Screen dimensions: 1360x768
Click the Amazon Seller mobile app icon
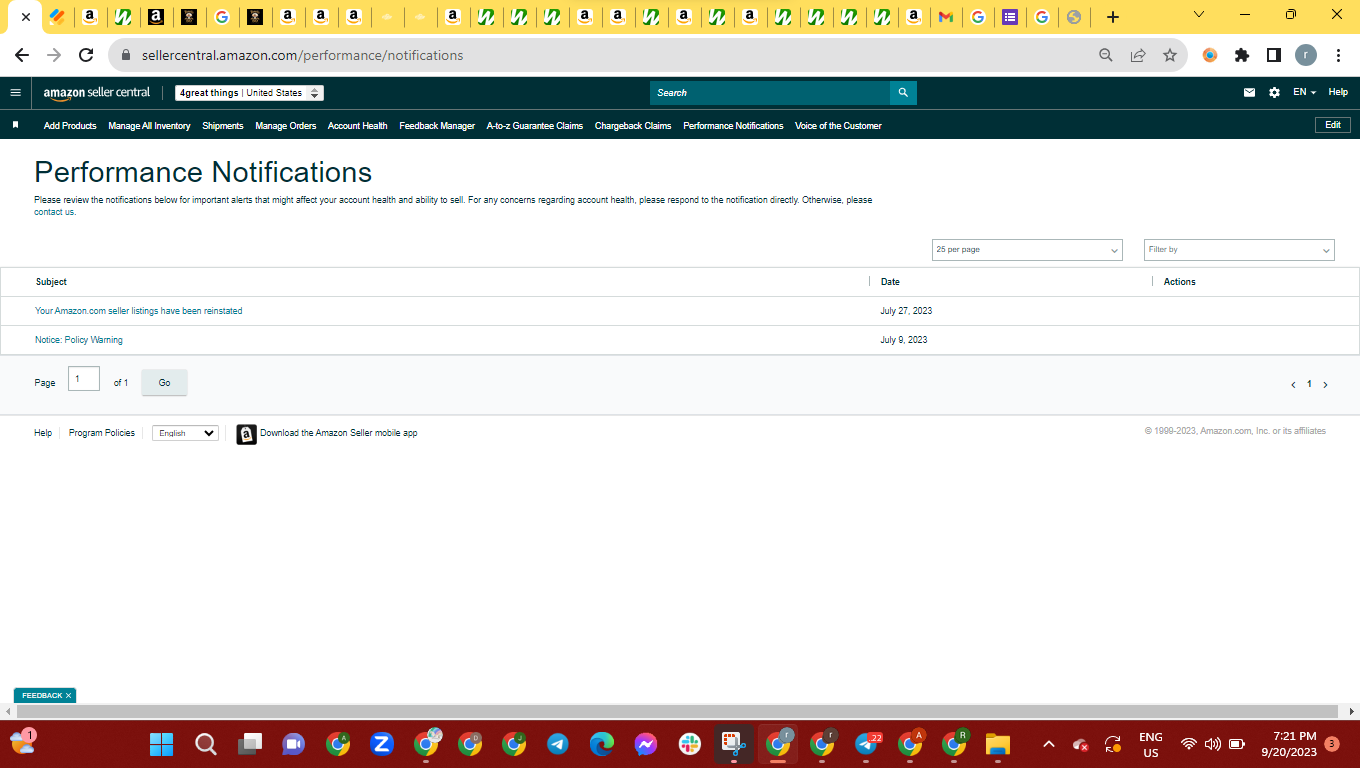pos(246,434)
